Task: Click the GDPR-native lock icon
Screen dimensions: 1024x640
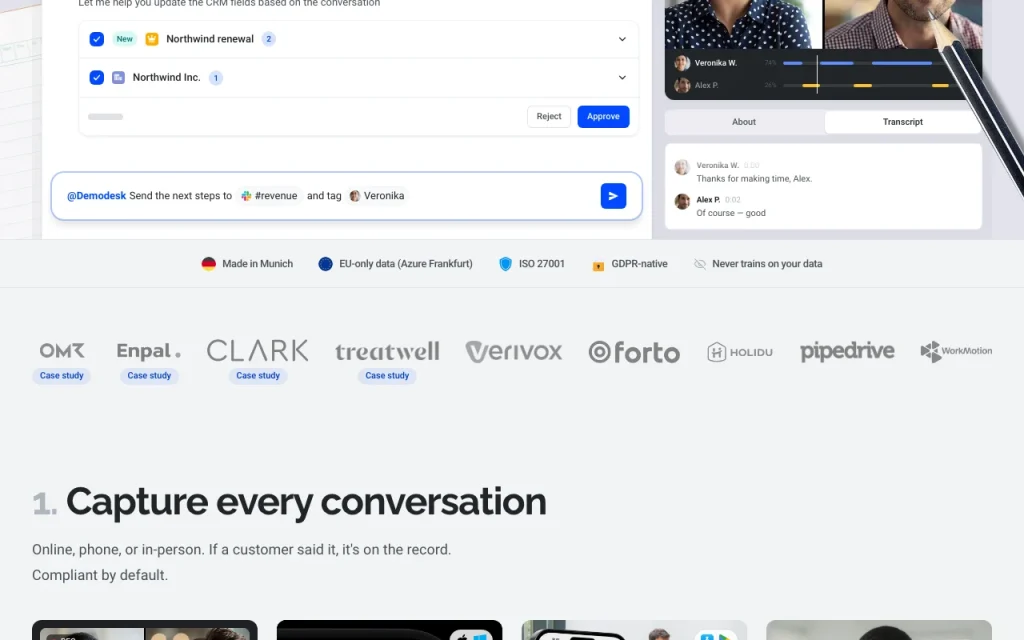Action: pos(598,265)
